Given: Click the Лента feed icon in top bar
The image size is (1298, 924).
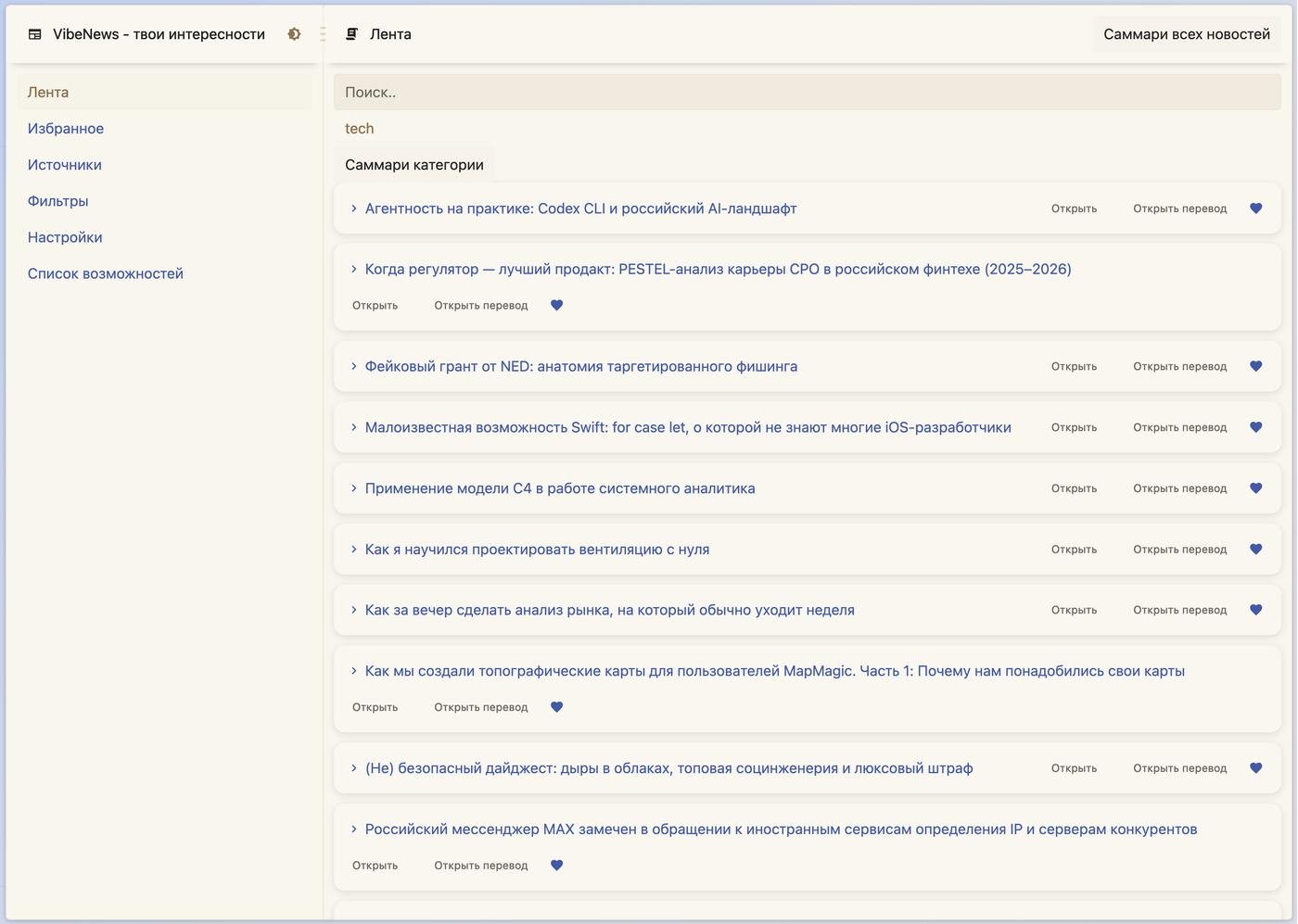Looking at the screenshot, I should (352, 34).
